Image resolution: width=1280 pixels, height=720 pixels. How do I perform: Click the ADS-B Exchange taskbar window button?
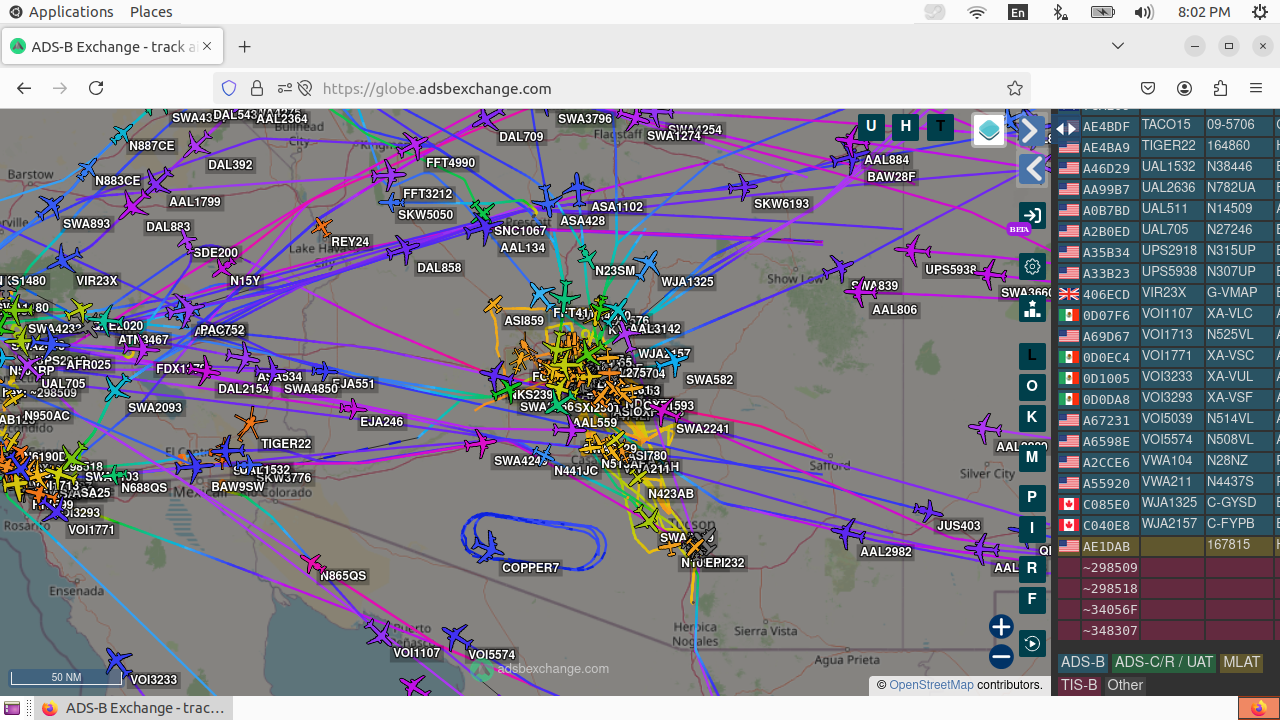click(x=133, y=708)
